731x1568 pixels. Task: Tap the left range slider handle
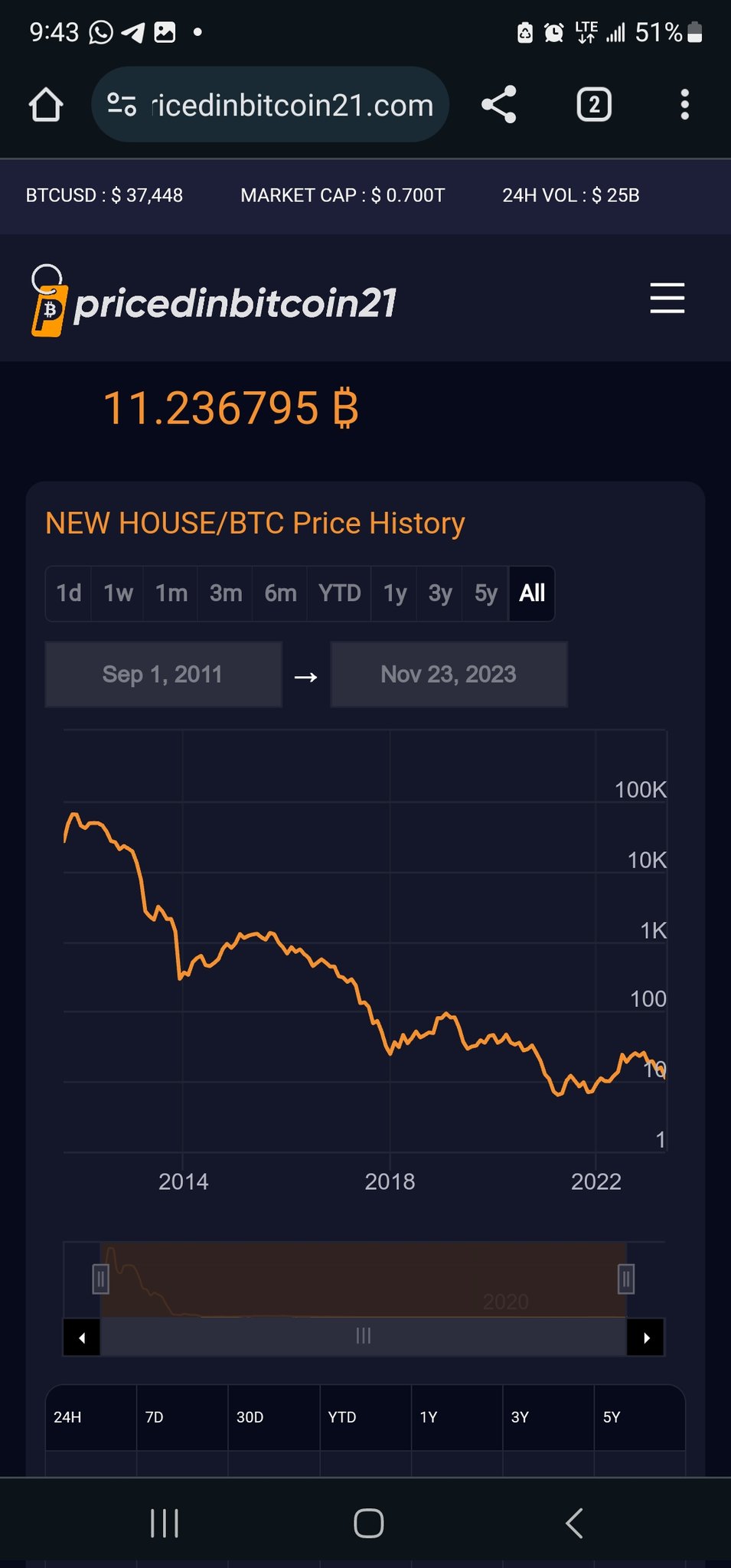tap(100, 1279)
